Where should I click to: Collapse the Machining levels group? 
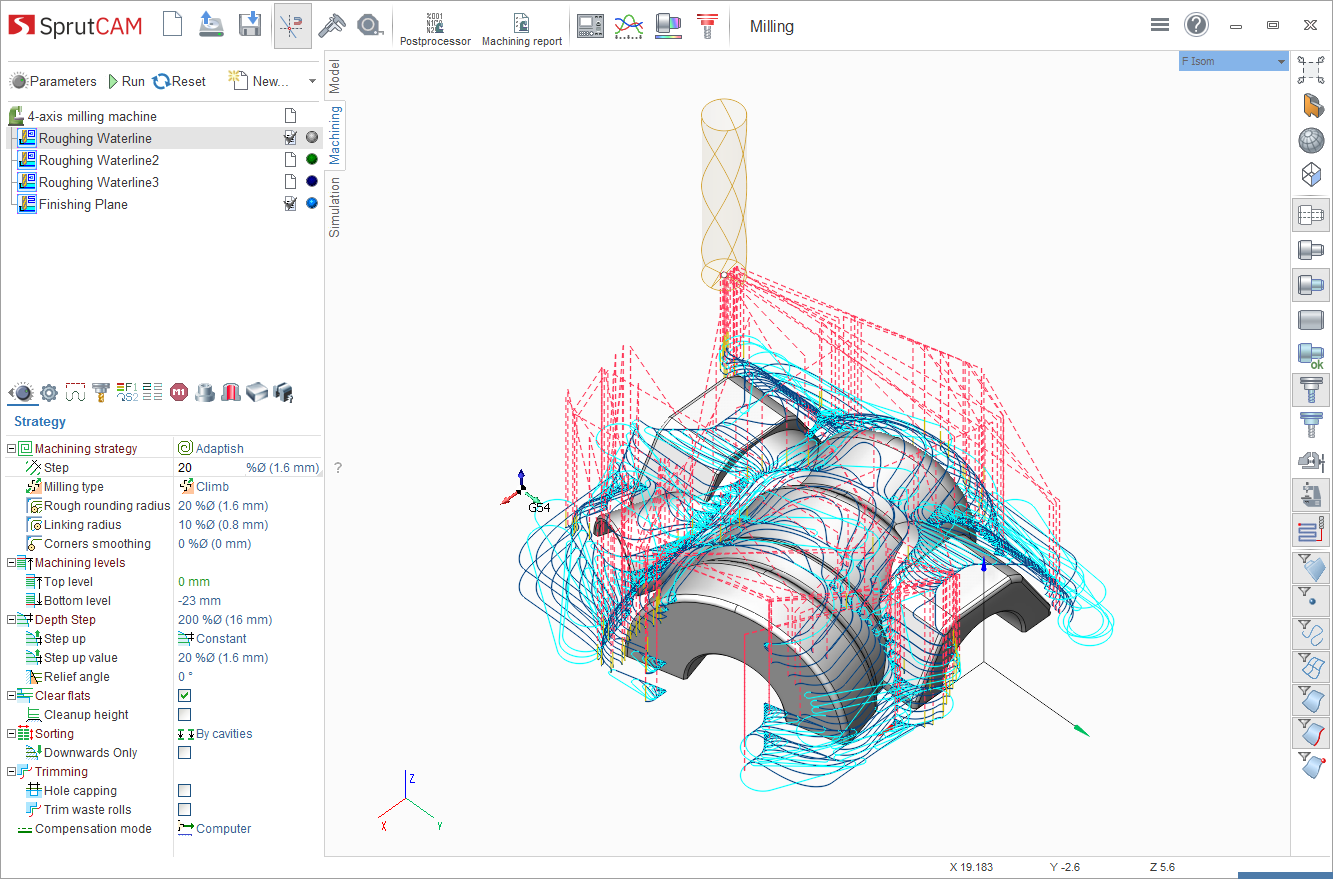12,563
